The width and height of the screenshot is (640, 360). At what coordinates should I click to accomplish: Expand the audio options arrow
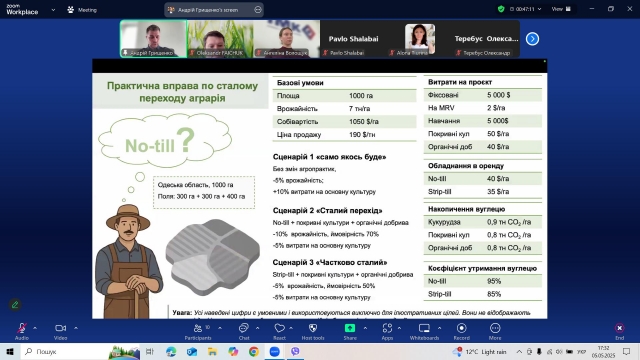[35, 328]
